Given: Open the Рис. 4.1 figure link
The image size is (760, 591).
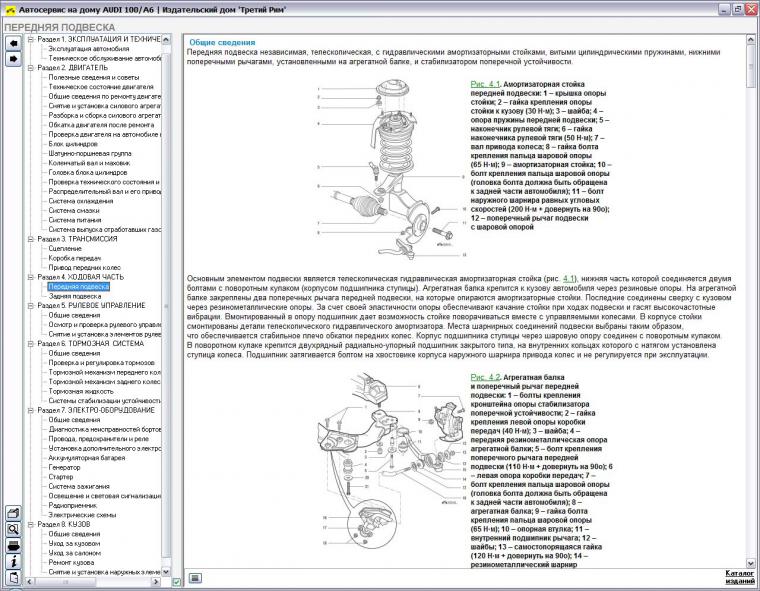Looking at the screenshot, I should tap(485, 84).
